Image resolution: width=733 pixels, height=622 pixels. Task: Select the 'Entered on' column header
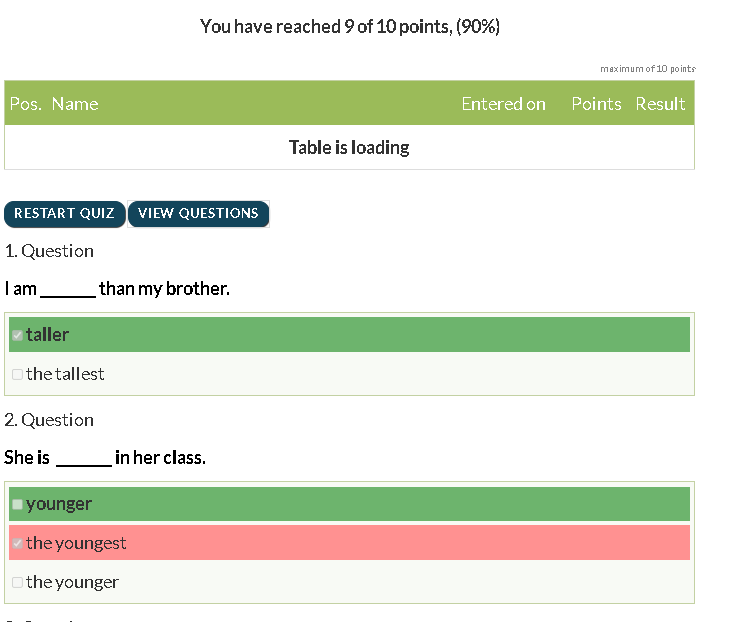tap(503, 104)
